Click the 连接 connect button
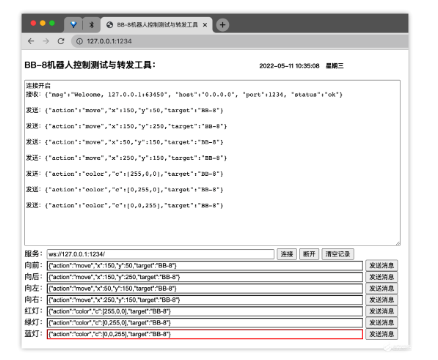The height and width of the screenshot is (360, 438). coord(287,254)
